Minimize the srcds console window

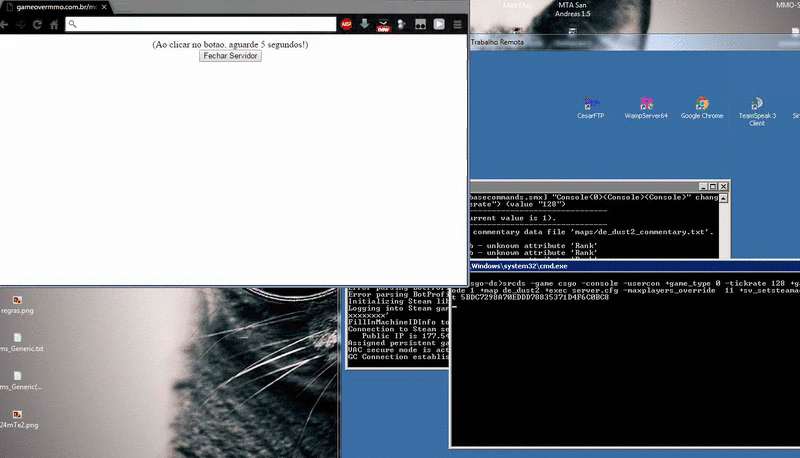[x=703, y=186]
